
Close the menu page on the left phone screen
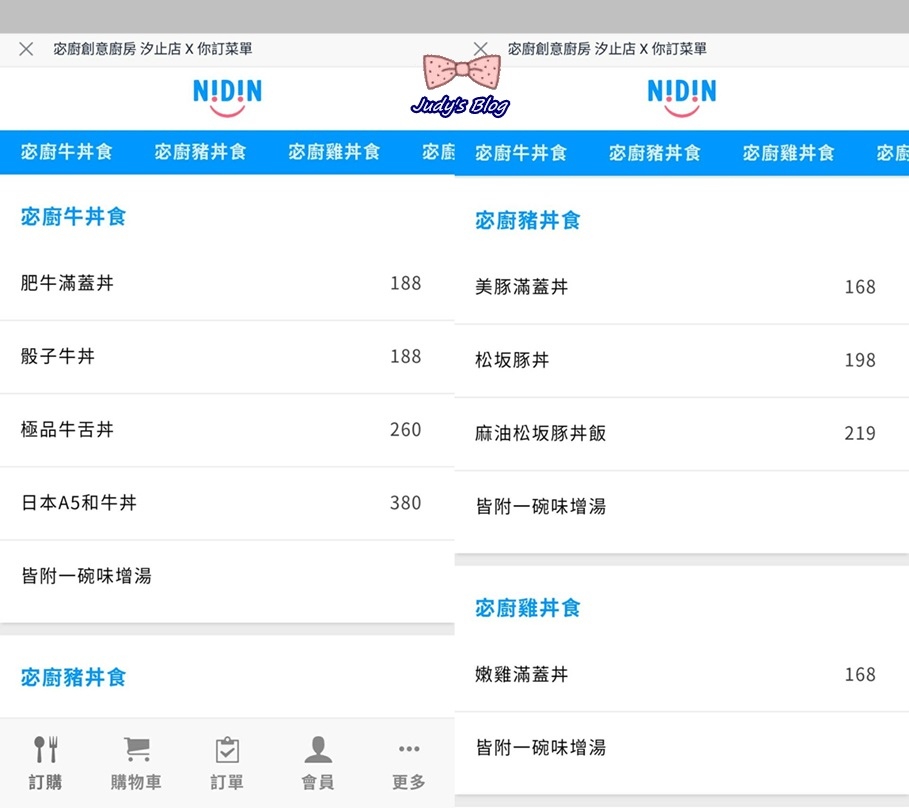(x=26, y=49)
